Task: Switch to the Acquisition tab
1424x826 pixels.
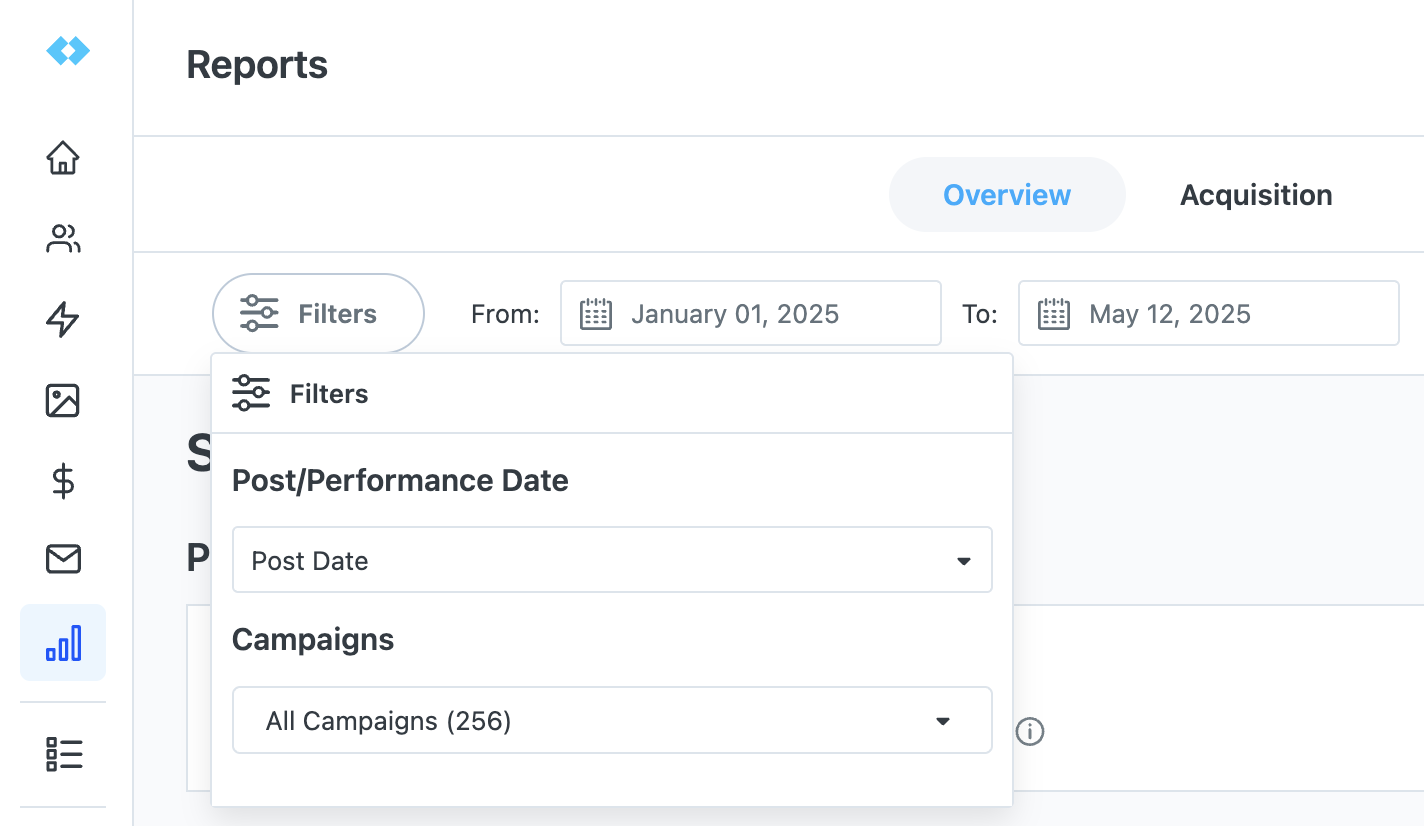Action: coord(1256,195)
